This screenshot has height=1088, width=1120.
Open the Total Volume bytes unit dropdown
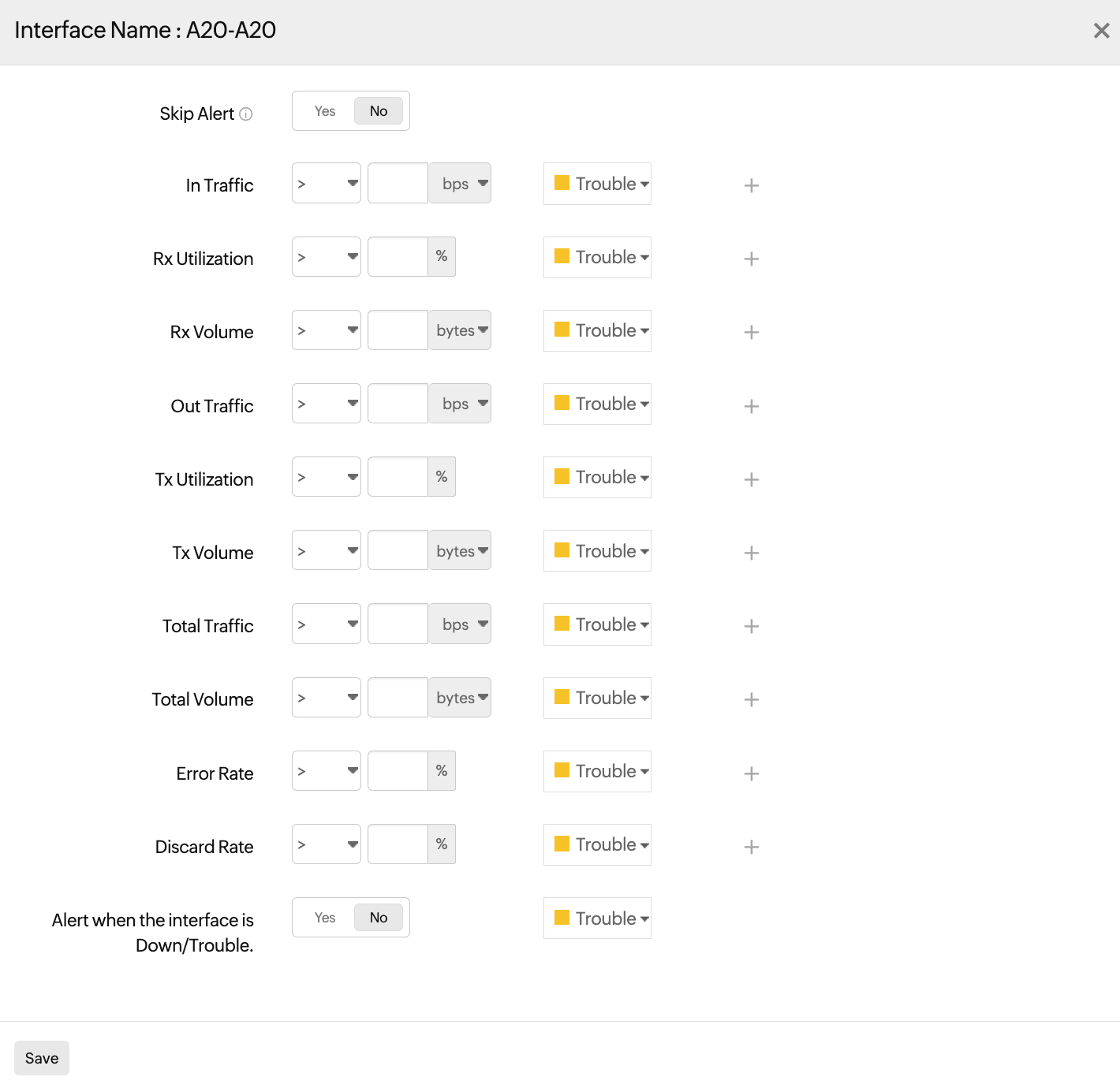461,698
